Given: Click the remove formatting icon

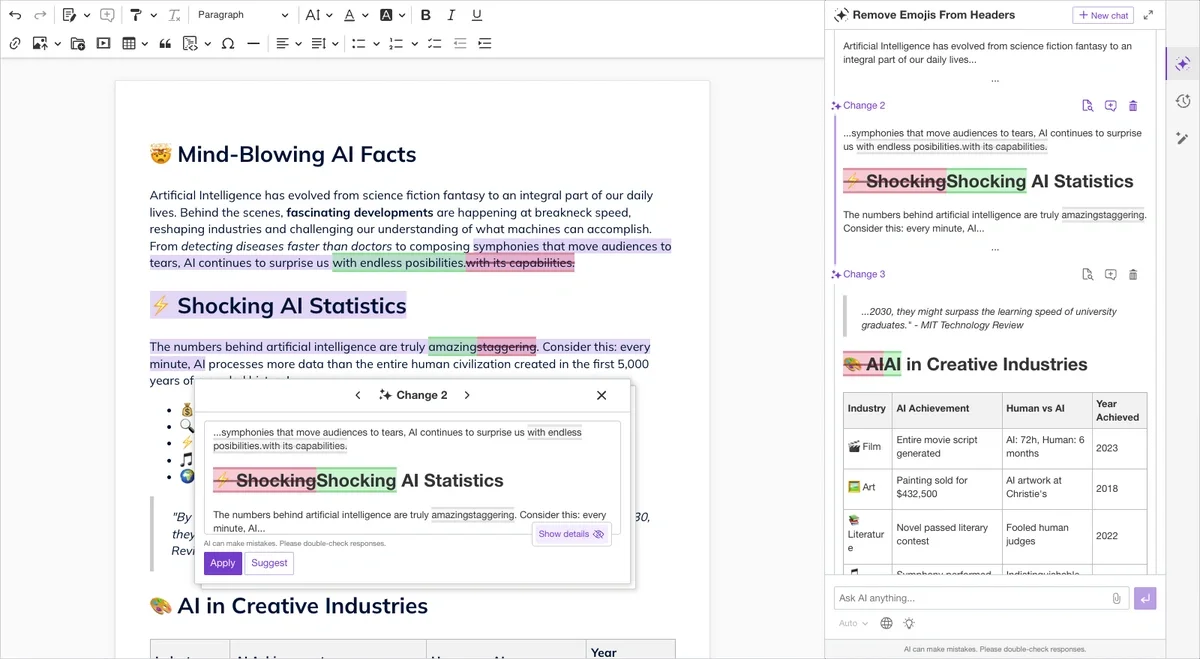Looking at the screenshot, I should [174, 15].
